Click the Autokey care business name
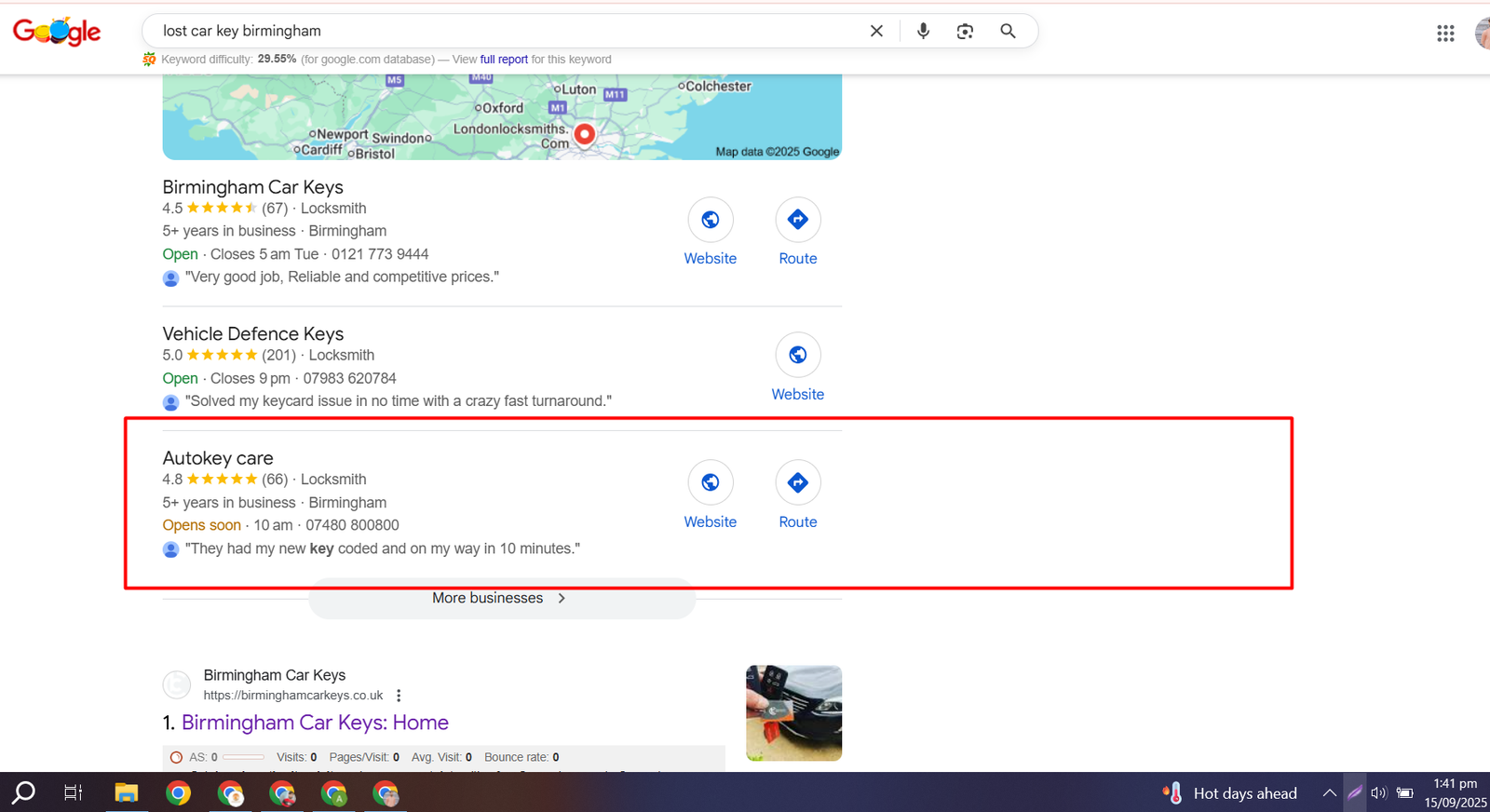1490x812 pixels. pos(218,458)
